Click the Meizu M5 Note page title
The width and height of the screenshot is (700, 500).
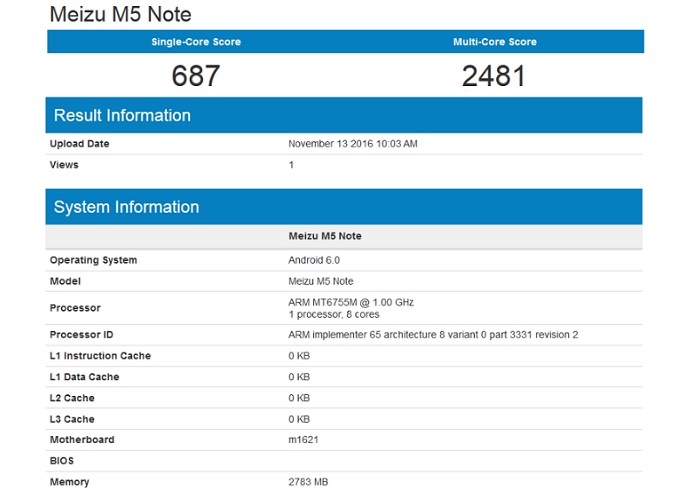(x=121, y=14)
